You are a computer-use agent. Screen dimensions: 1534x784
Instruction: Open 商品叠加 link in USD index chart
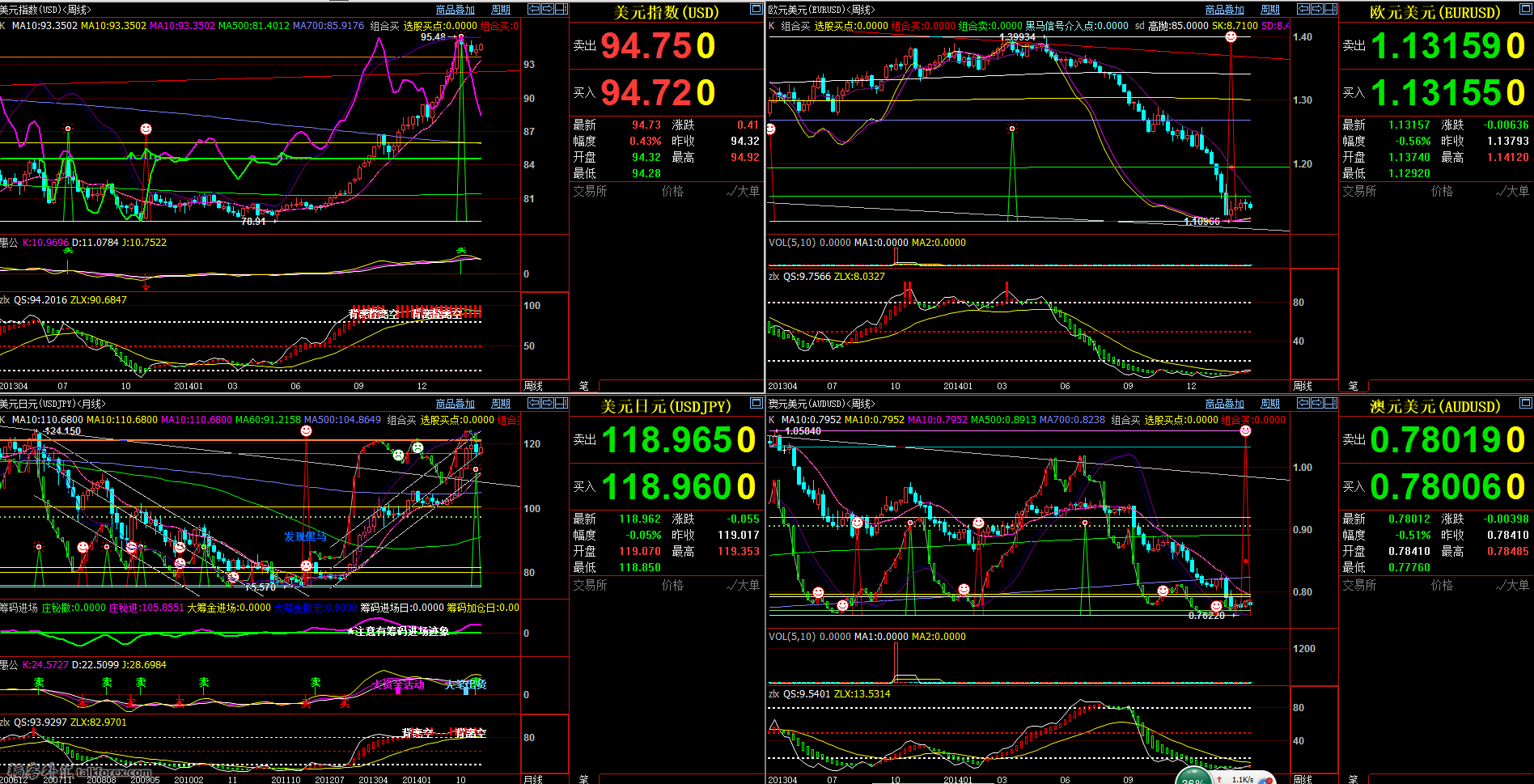pyautogui.click(x=456, y=10)
